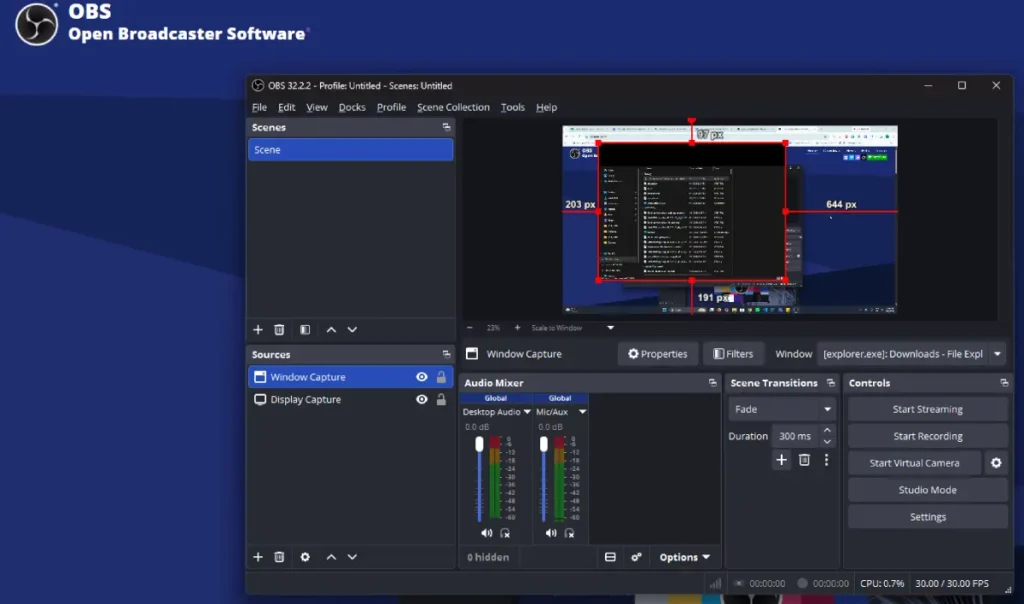Viewport: 1024px width, 604px height.
Task: Pop out the Scenes dock
Action: pyautogui.click(x=446, y=127)
